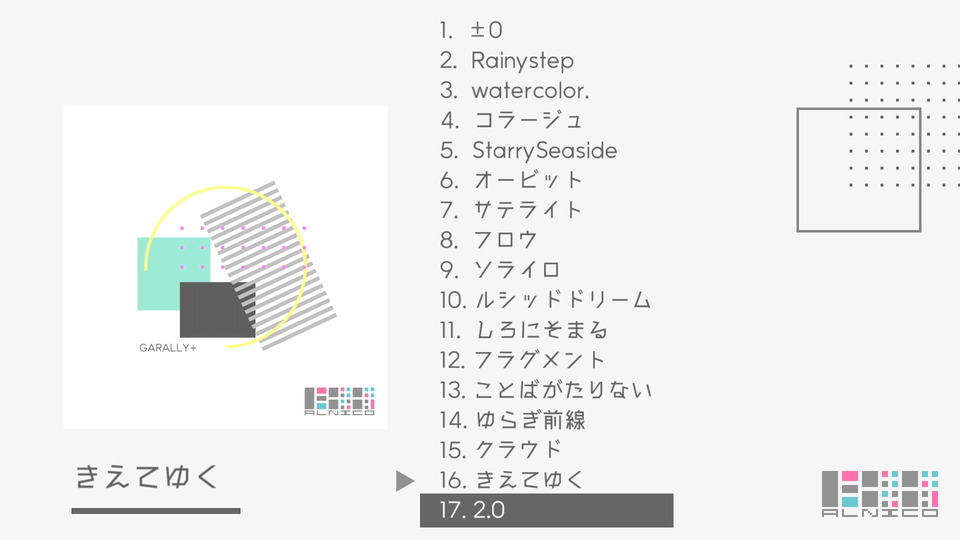Image resolution: width=960 pixels, height=540 pixels.
Task: Select track 6 オービット
Action: pos(511,180)
